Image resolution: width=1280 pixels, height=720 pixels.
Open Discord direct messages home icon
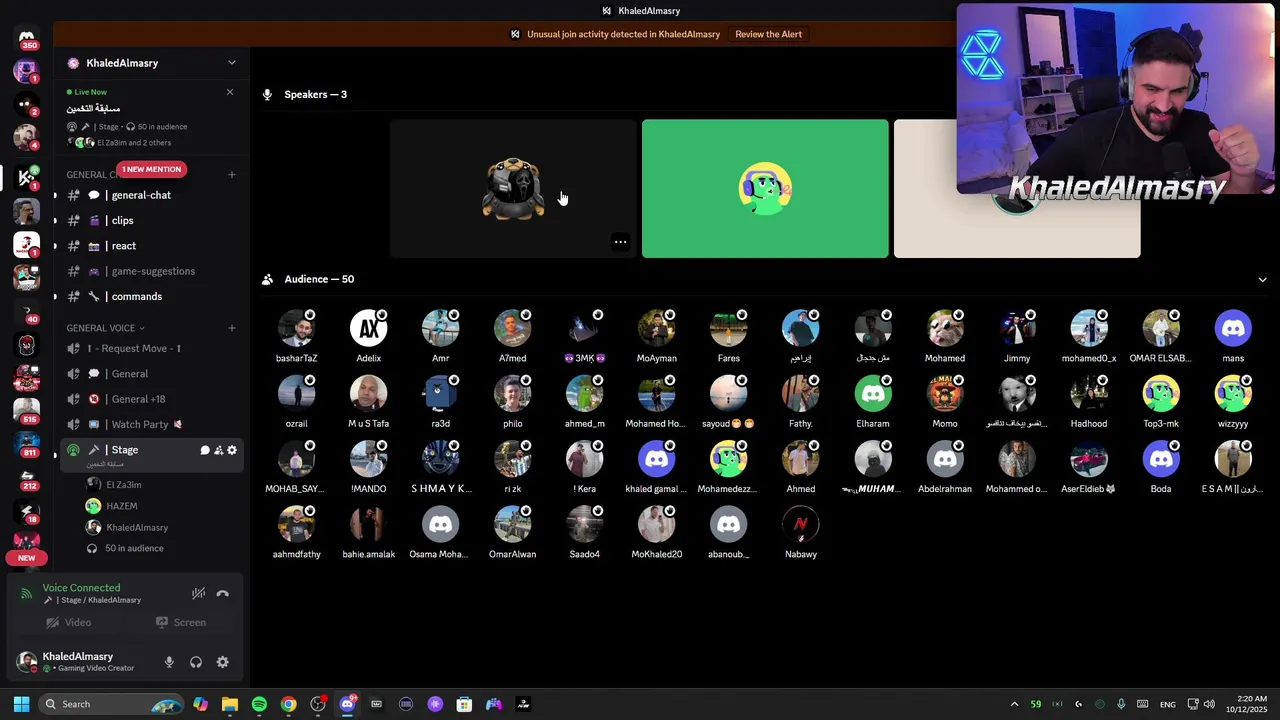pos(27,38)
